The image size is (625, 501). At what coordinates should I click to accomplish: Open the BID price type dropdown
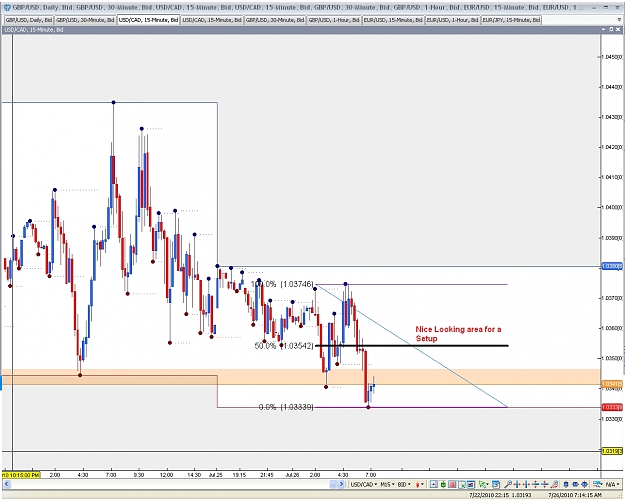click(404, 484)
